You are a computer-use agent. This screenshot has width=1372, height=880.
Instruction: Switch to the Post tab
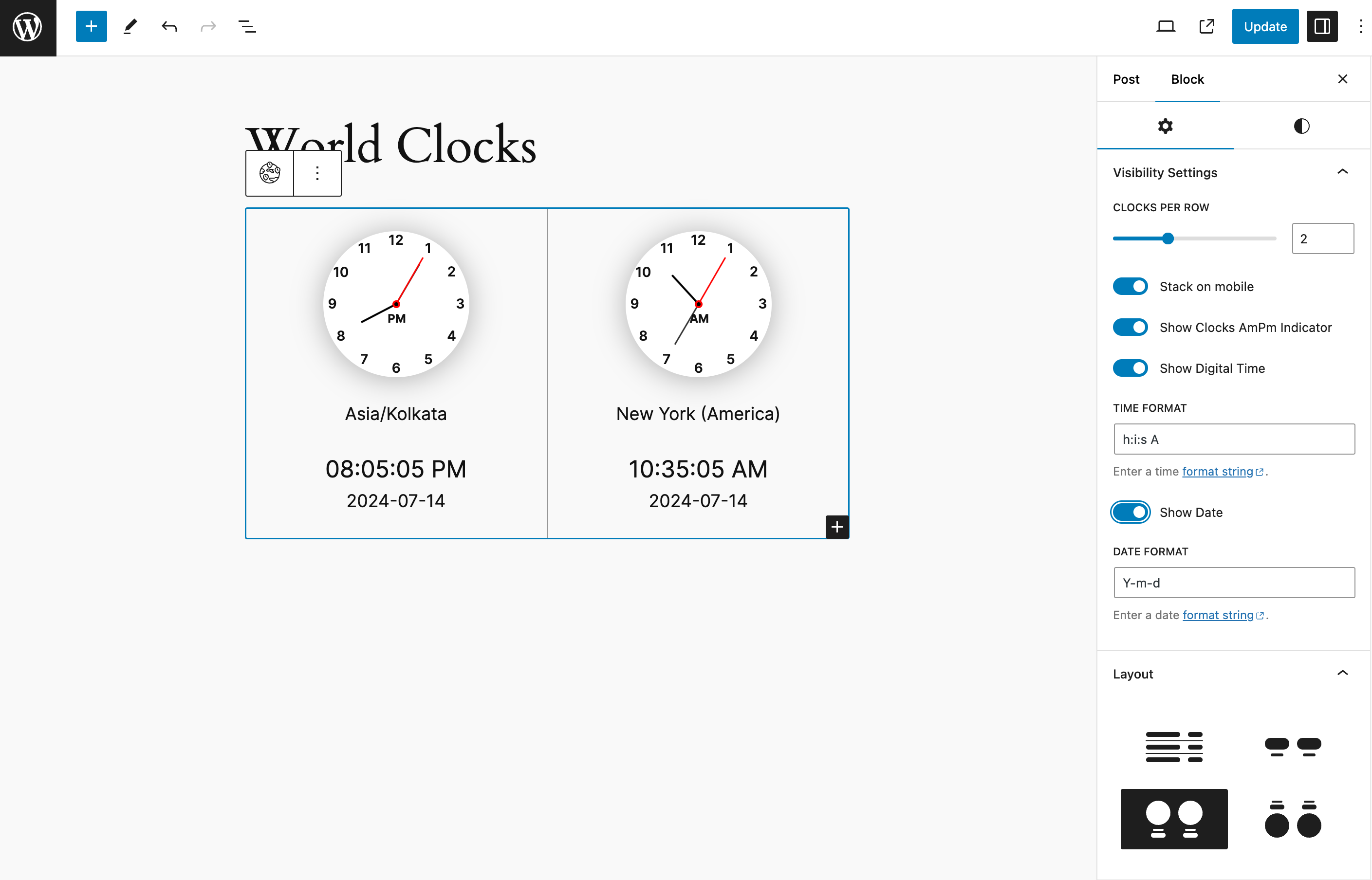coord(1126,79)
